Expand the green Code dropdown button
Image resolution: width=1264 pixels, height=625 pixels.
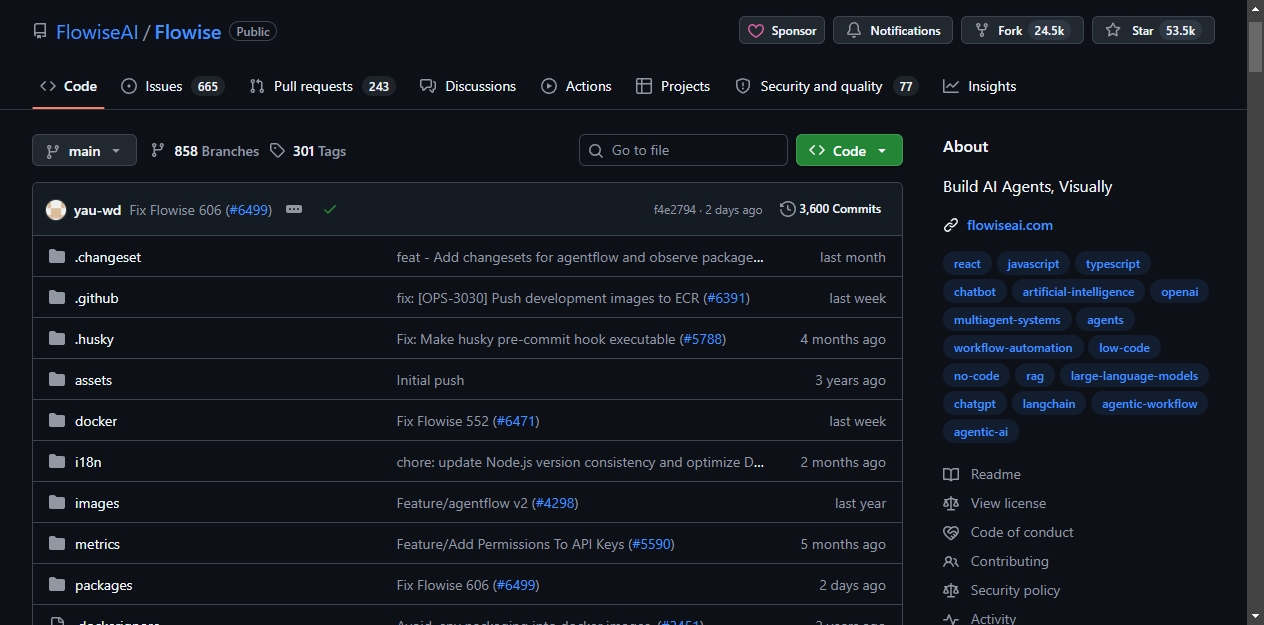coord(849,150)
